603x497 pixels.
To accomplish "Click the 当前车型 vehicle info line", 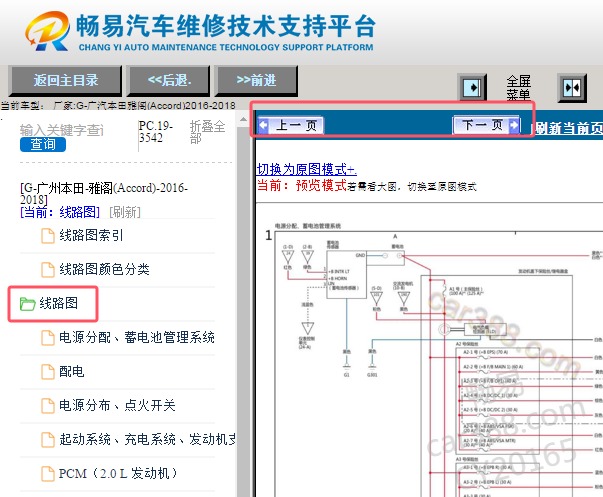I will (x=118, y=105).
